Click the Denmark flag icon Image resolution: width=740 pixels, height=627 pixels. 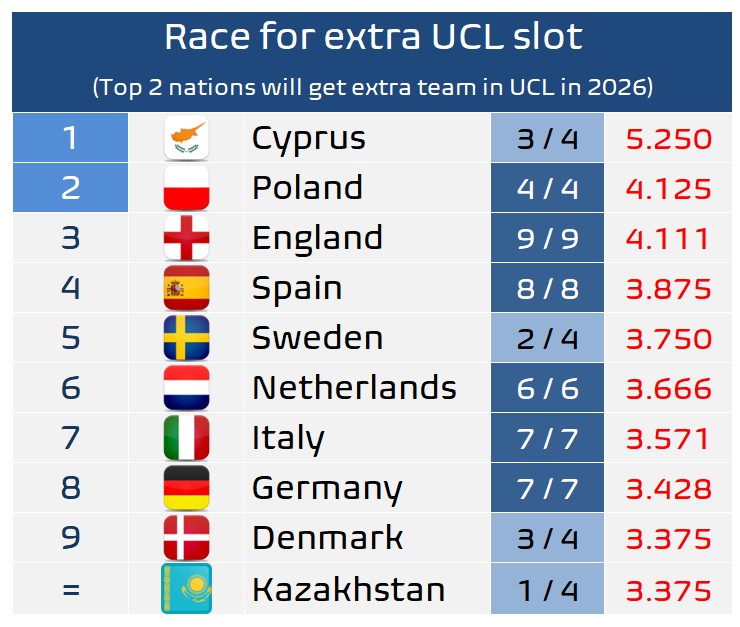click(186, 538)
